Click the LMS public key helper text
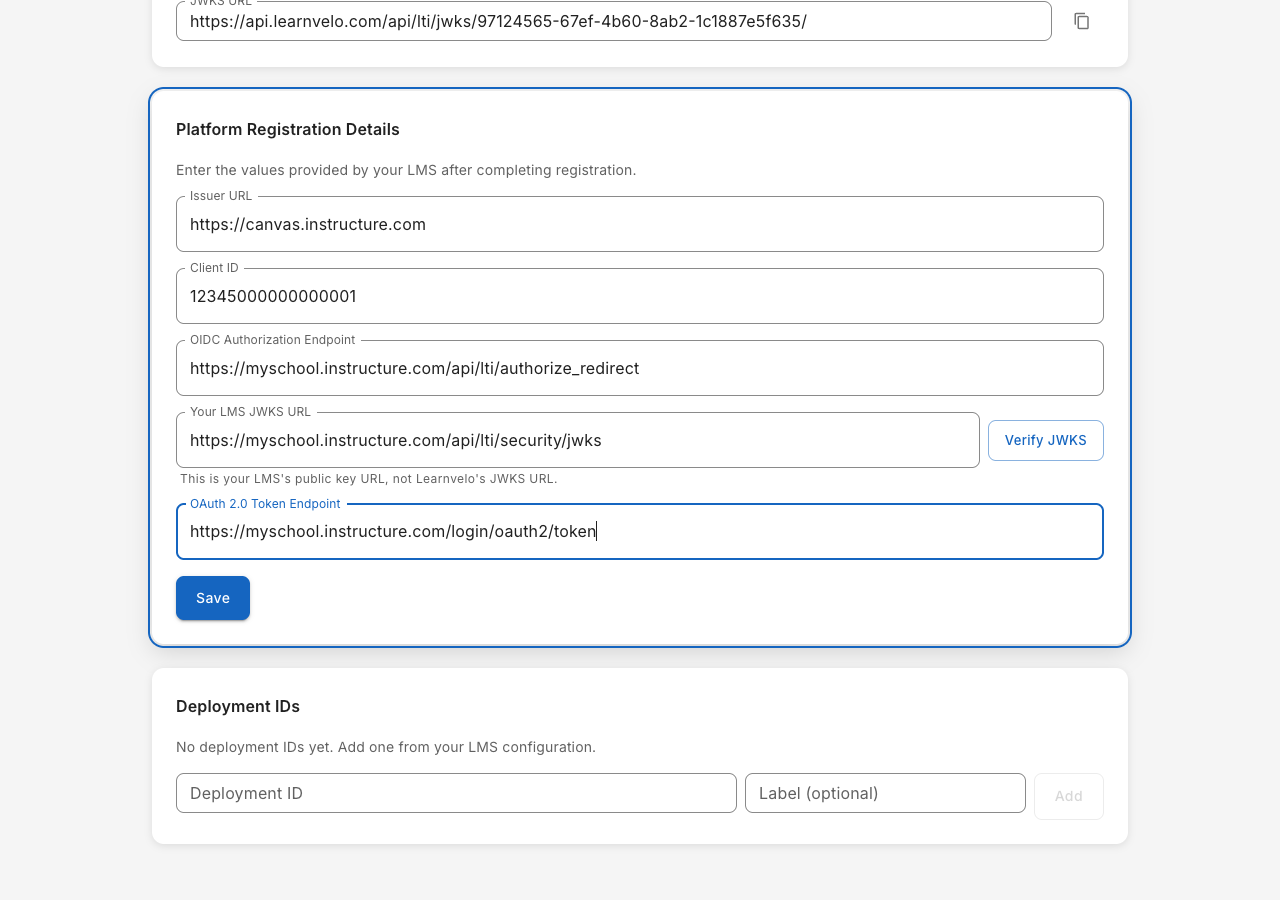Image resolution: width=1280 pixels, height=900 pixels. coord(368,479)
